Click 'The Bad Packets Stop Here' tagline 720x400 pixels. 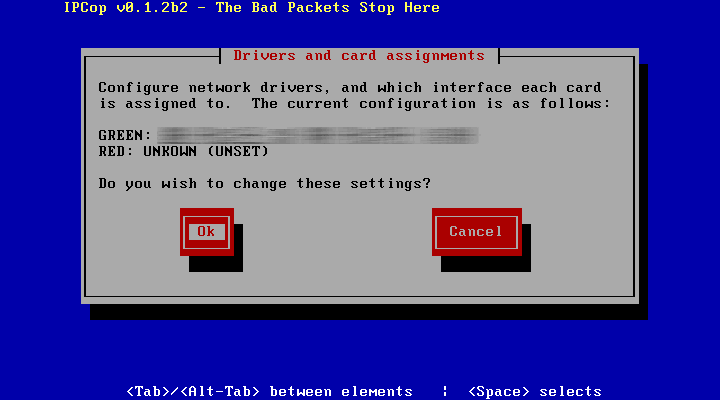(327, 8)
